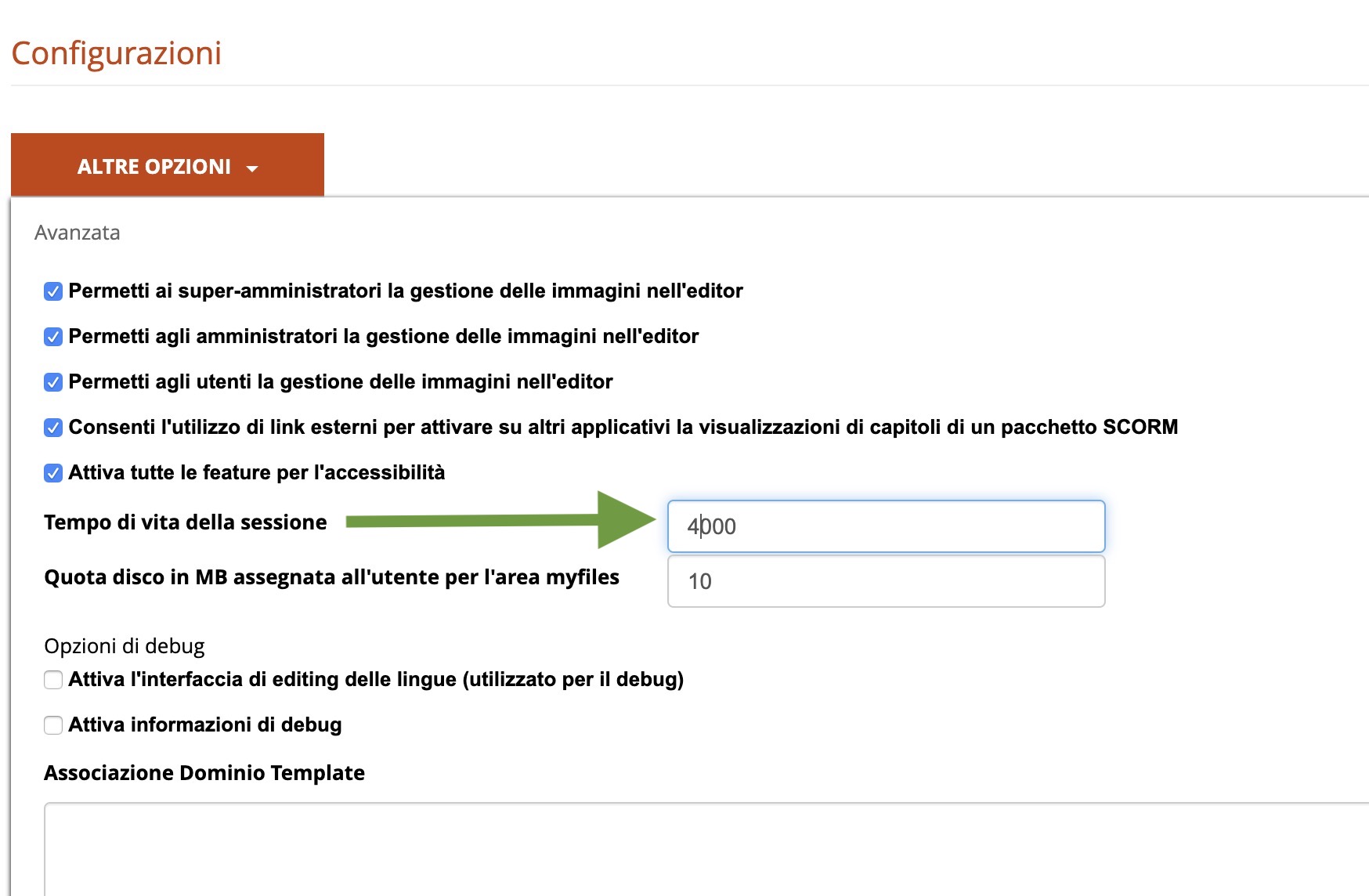Image resolution: width=1369 pixels, height=896 pixels.
Task: Focus the session lifetime field showing 4000
Action: click(x=885, y=526)
